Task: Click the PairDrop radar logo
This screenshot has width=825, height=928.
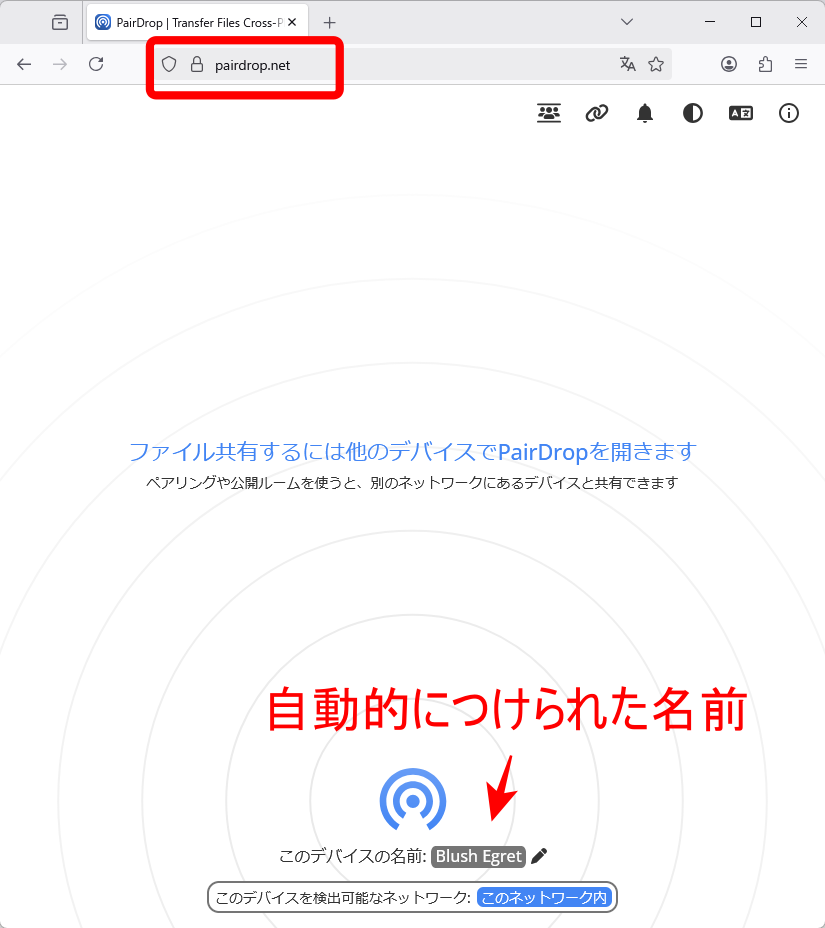Action: [x=412, y=800]
